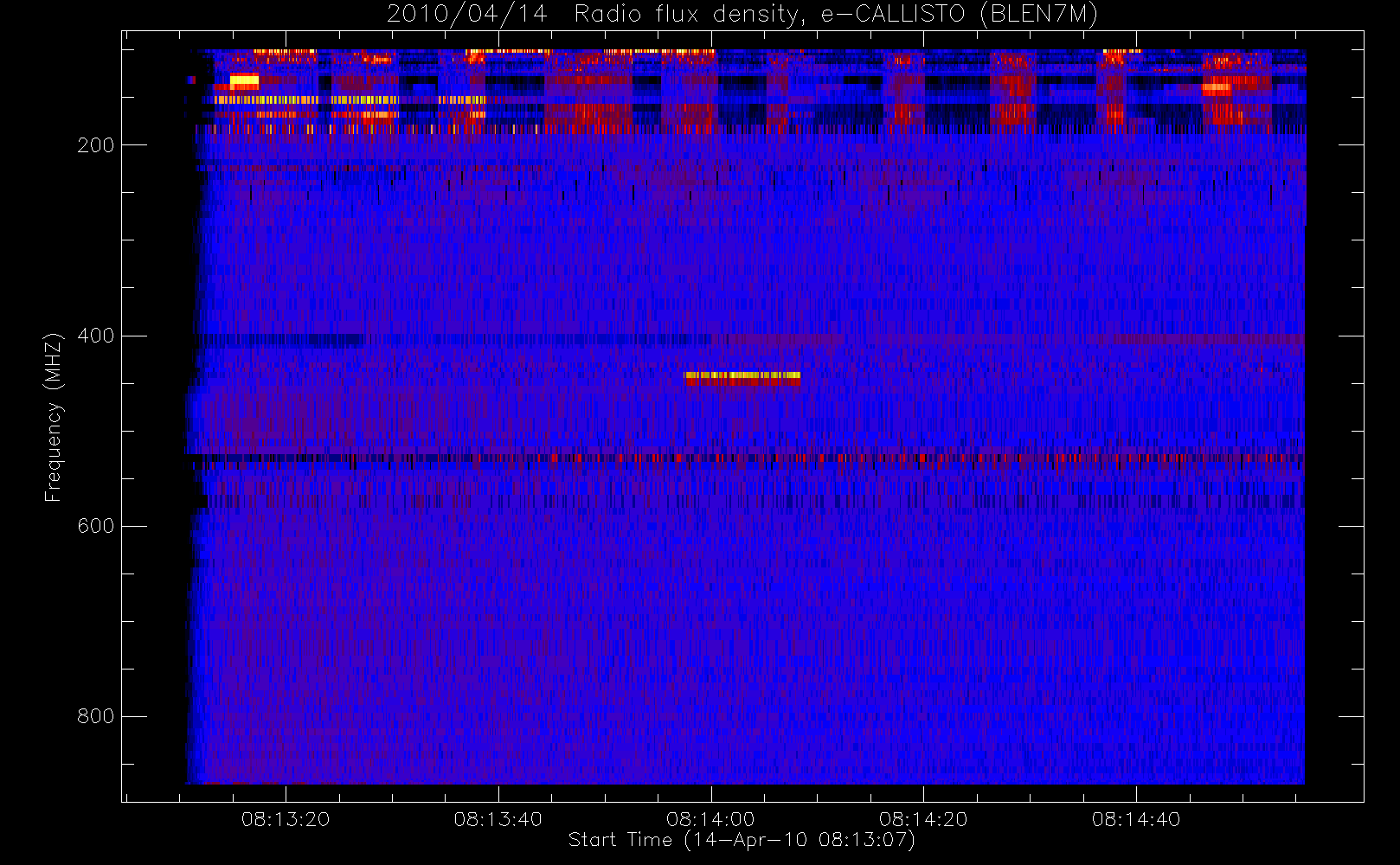Click the 400 frequency tick label
Screen dimensions: 1400x865
pos(96,336)
